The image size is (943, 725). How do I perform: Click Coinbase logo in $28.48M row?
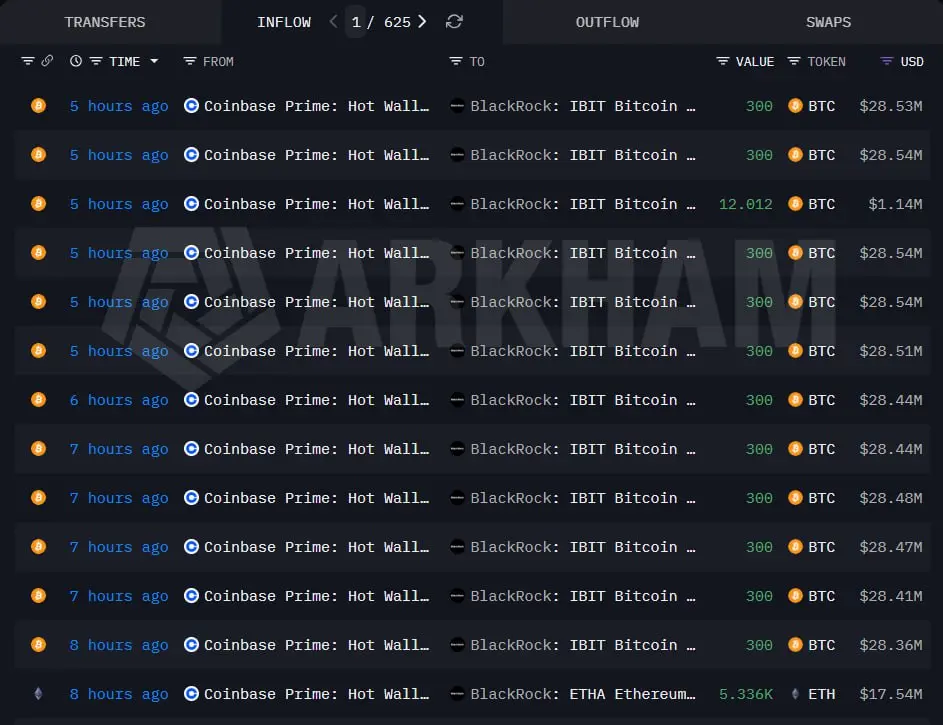click(x=191, y=498)
